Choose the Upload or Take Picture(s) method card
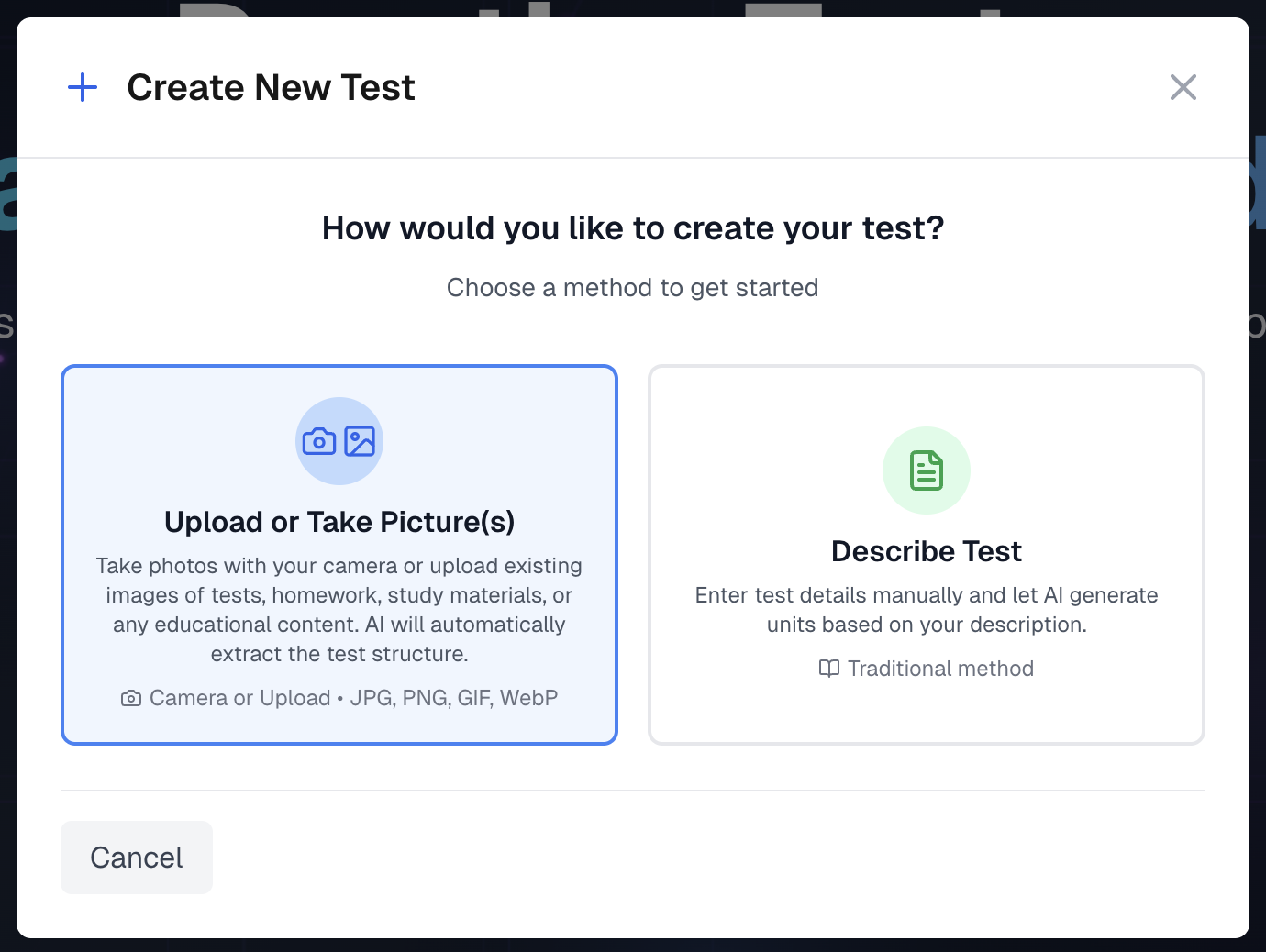Image resolution: width=1266 pixels, height=952 pixels. 339,553
